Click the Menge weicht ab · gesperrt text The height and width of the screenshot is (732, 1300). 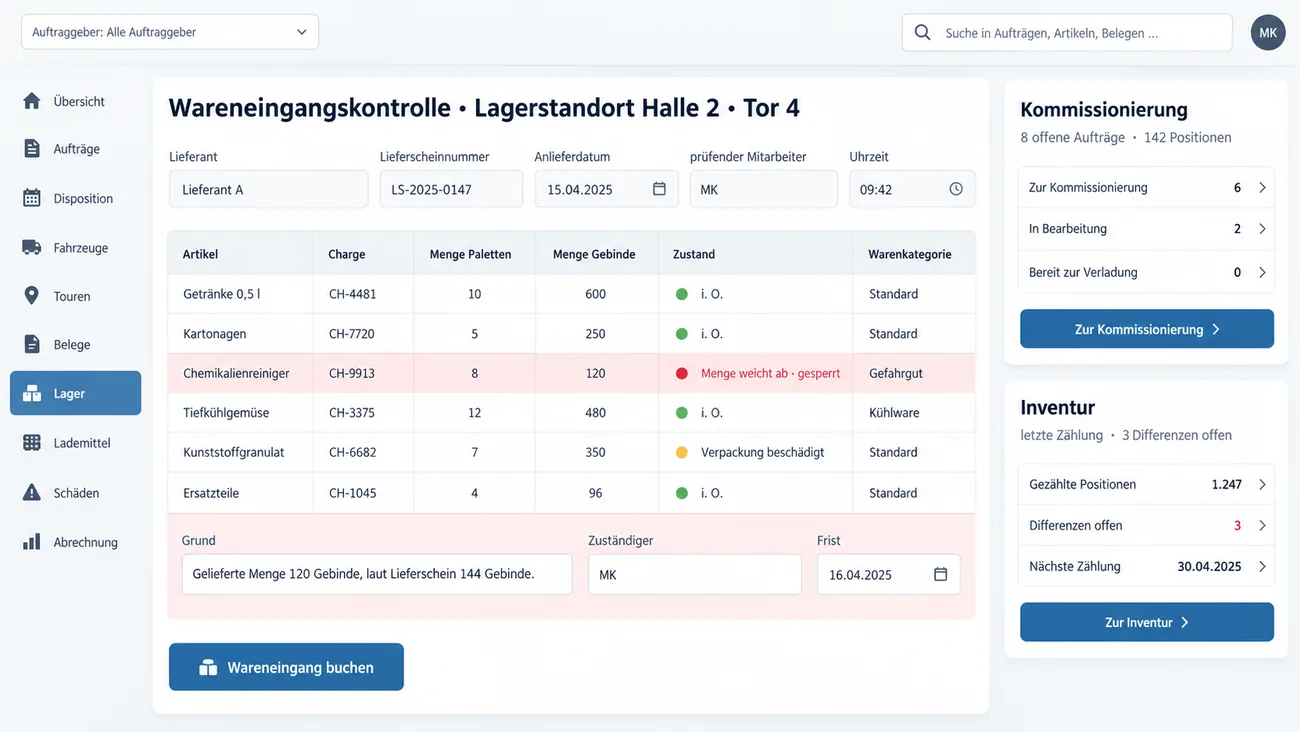pos(771,373)
